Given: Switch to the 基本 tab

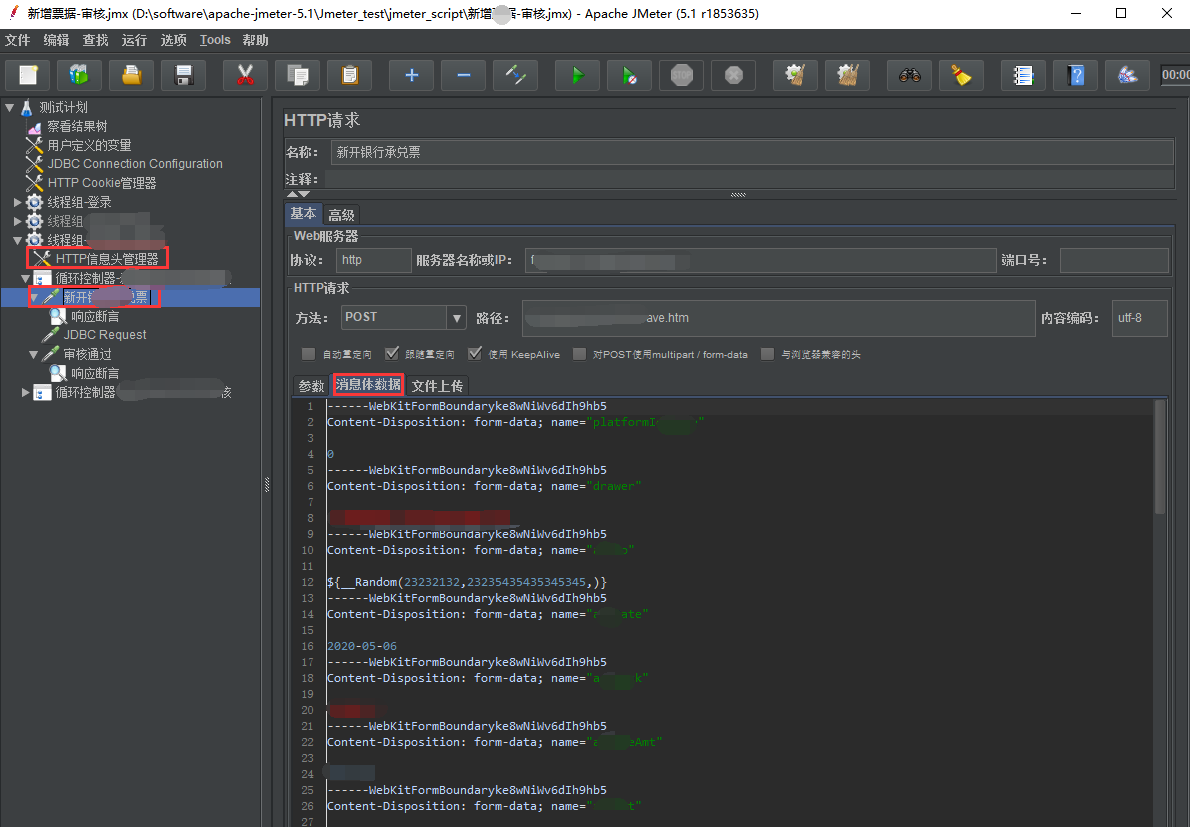Looking at the screenshot, I should tap(304, 214).
